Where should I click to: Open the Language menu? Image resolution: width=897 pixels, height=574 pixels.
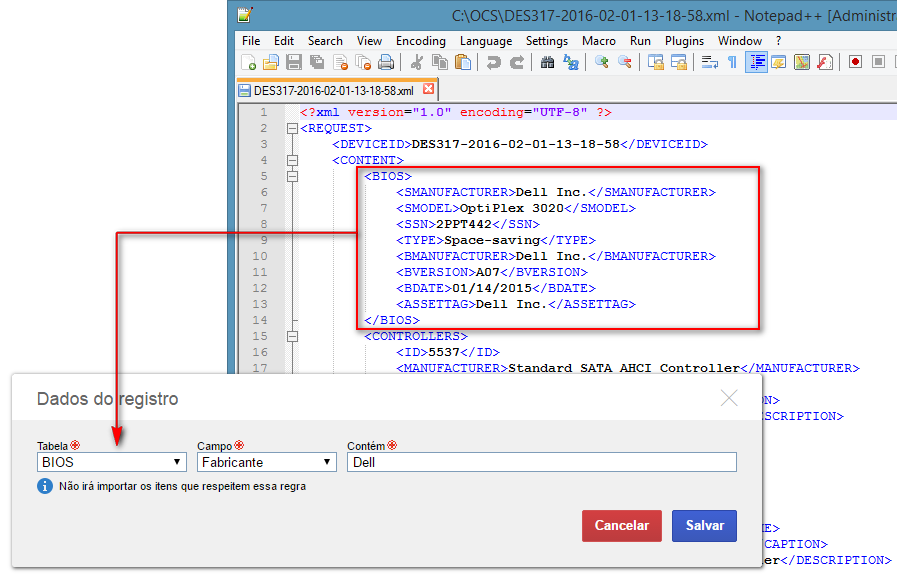[x=486, y=41]
